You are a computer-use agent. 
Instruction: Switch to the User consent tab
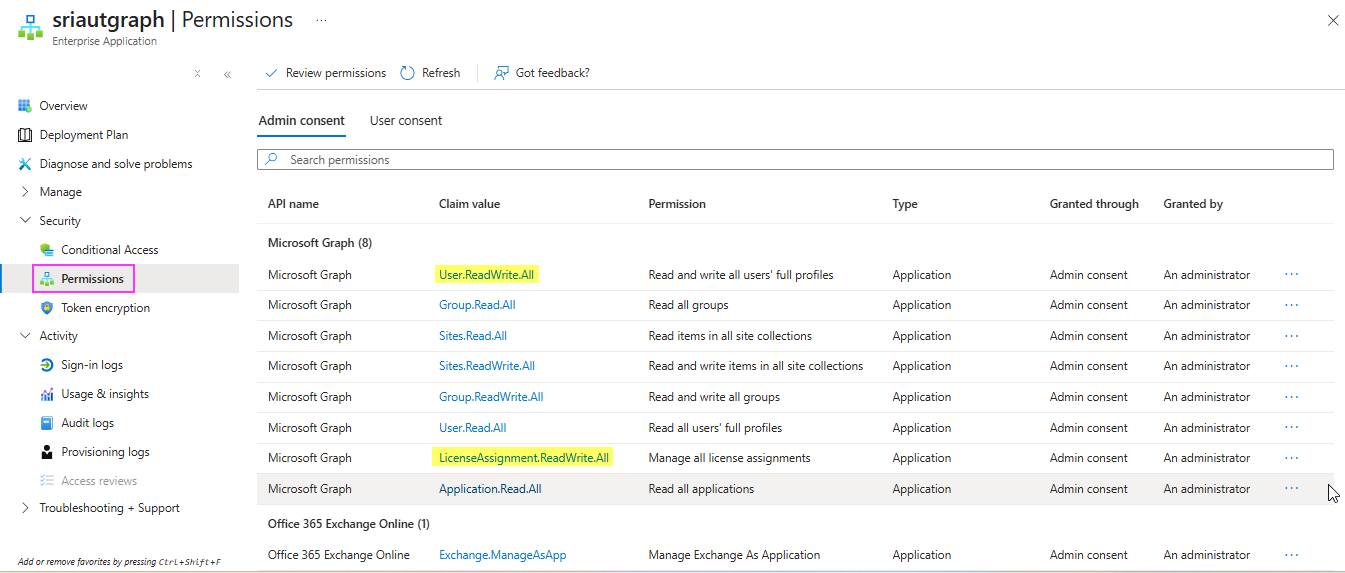point(406,121)
